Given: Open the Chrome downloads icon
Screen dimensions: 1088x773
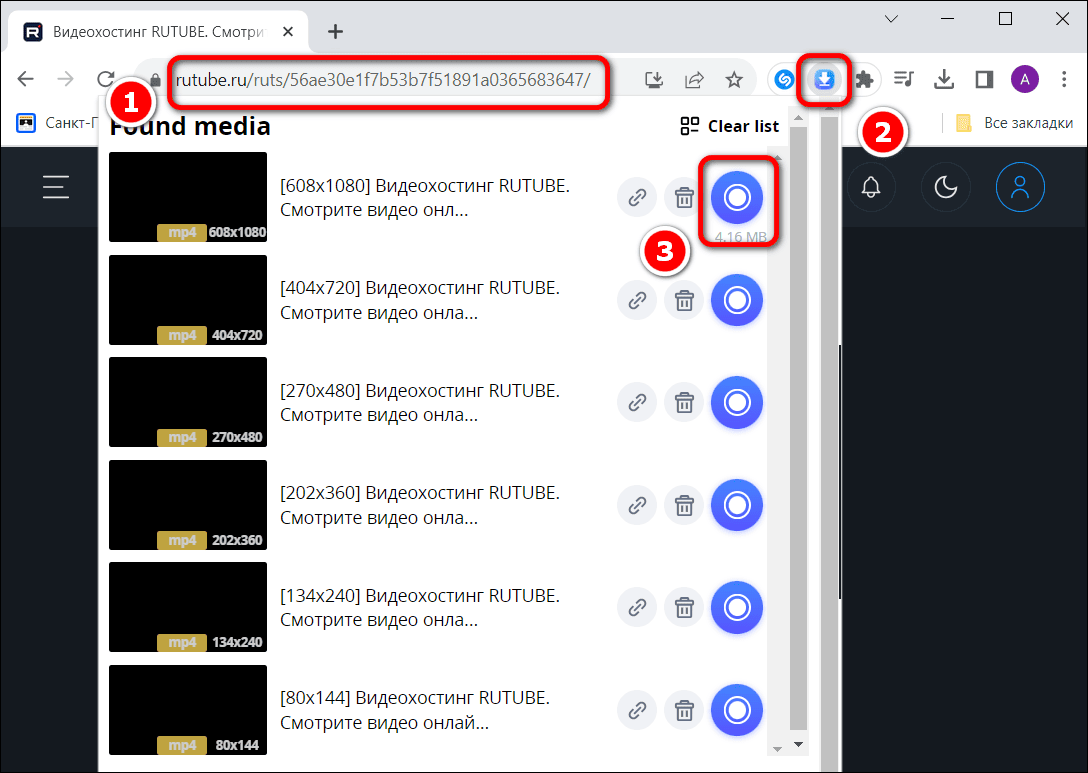Looking at the screenshot, I should pos(944,80).
